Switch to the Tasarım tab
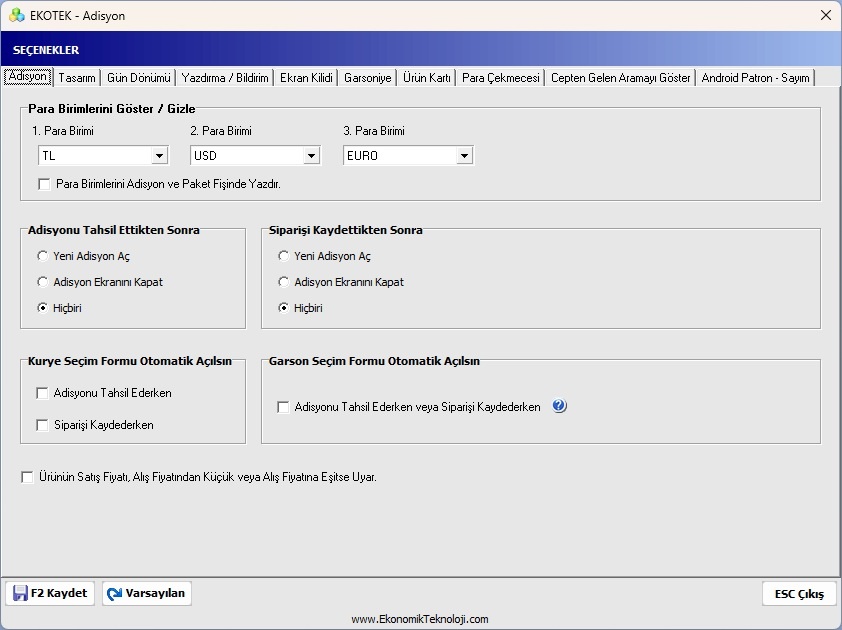 (77, 78)
